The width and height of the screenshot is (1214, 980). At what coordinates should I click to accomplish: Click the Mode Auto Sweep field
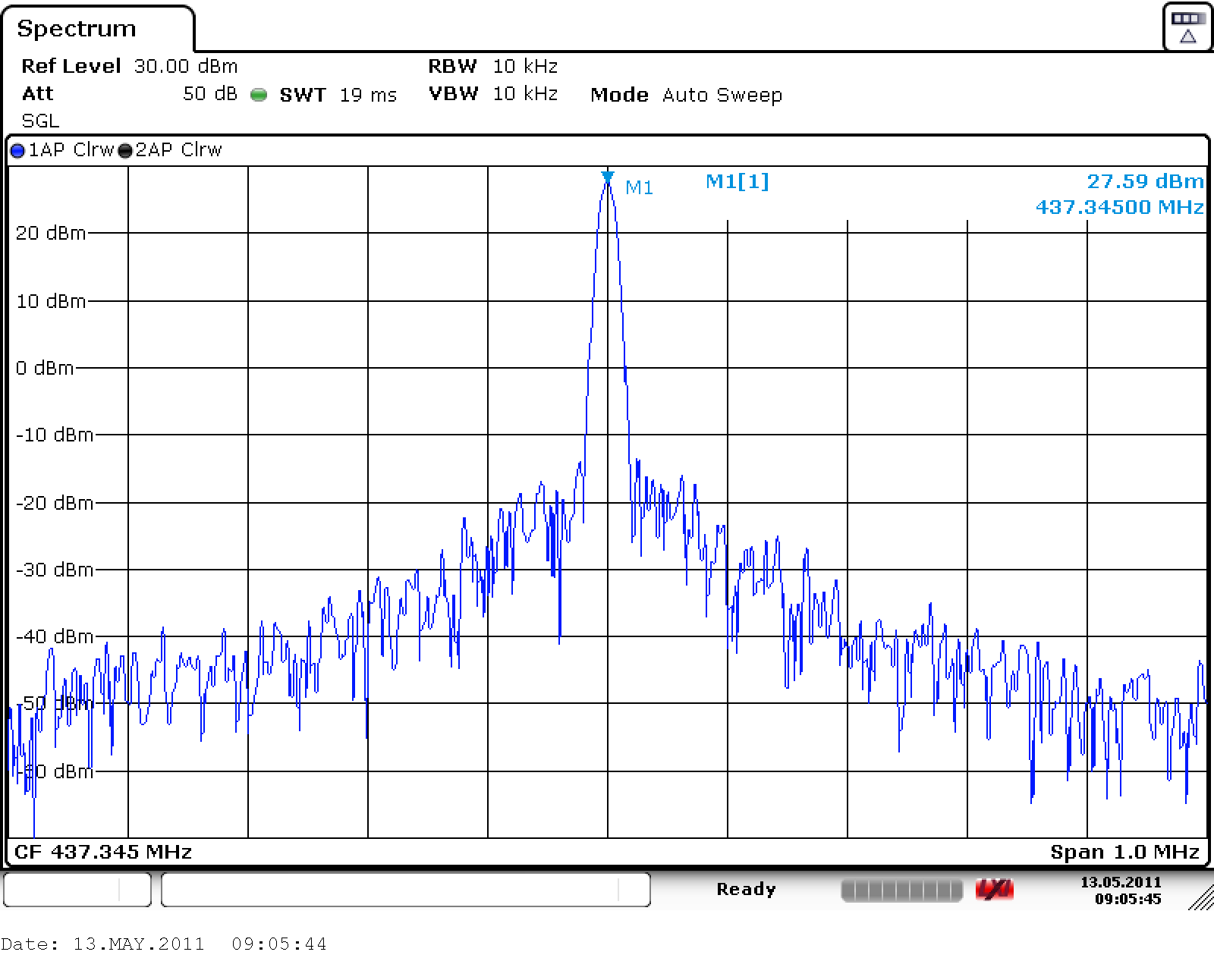tap(721, 96)
